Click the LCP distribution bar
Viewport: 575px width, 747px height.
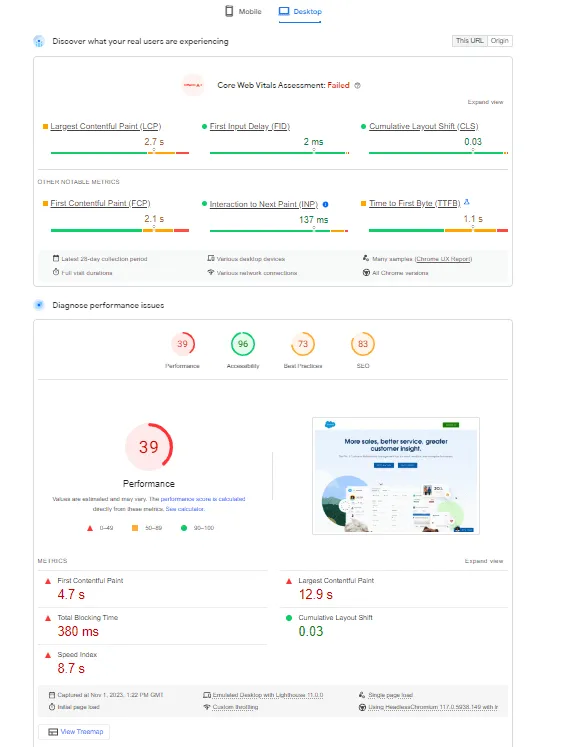(x=120, y=153)
